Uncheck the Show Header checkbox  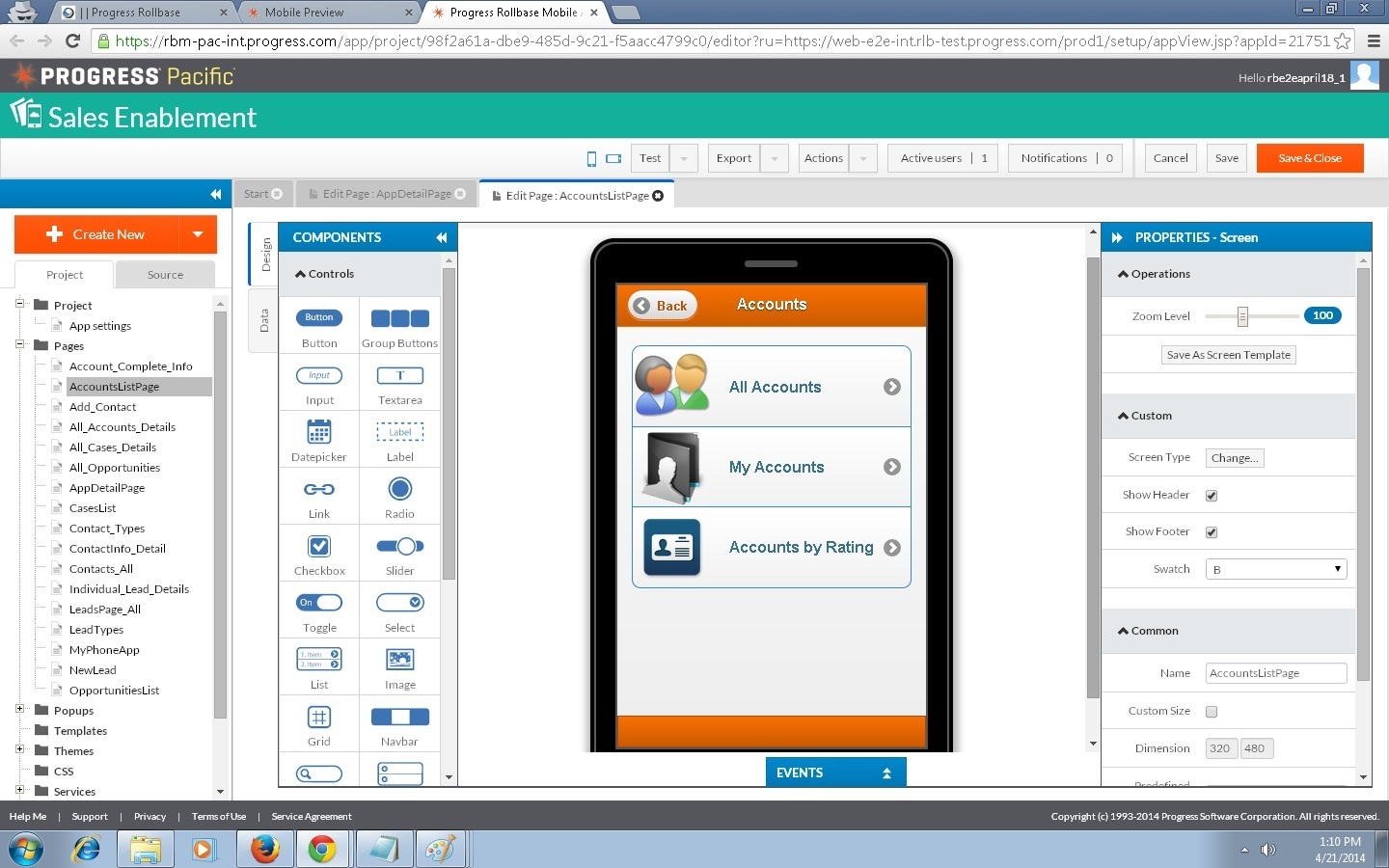[1212, 496]
